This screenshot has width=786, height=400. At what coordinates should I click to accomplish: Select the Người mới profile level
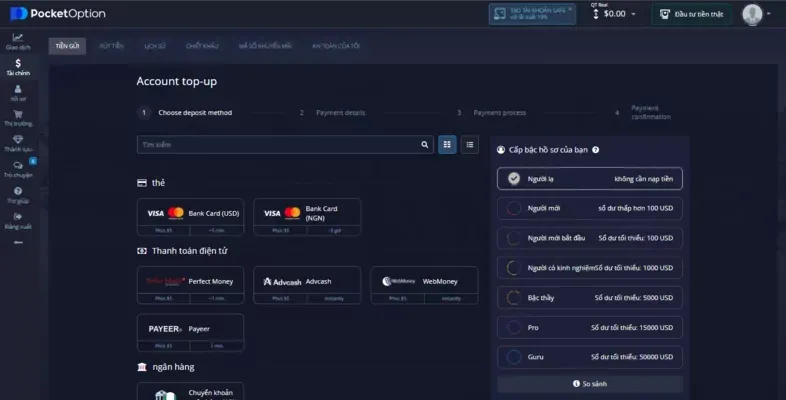[590, 208]
